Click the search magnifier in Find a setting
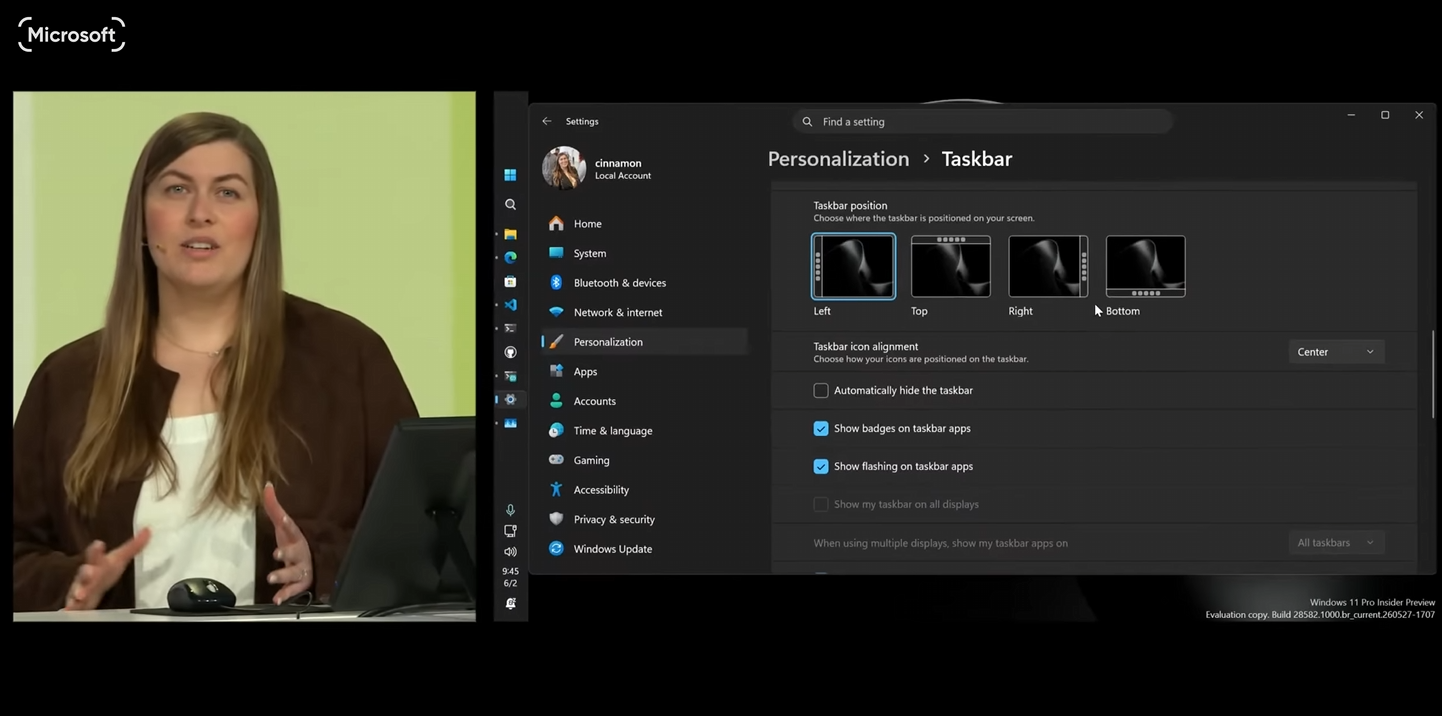Viewport: 1442px width, 716px height. point(808,122)
